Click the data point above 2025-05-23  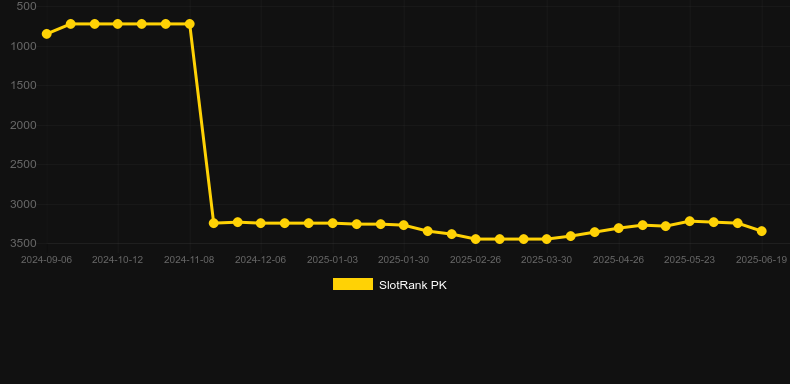tap(690, 221)
